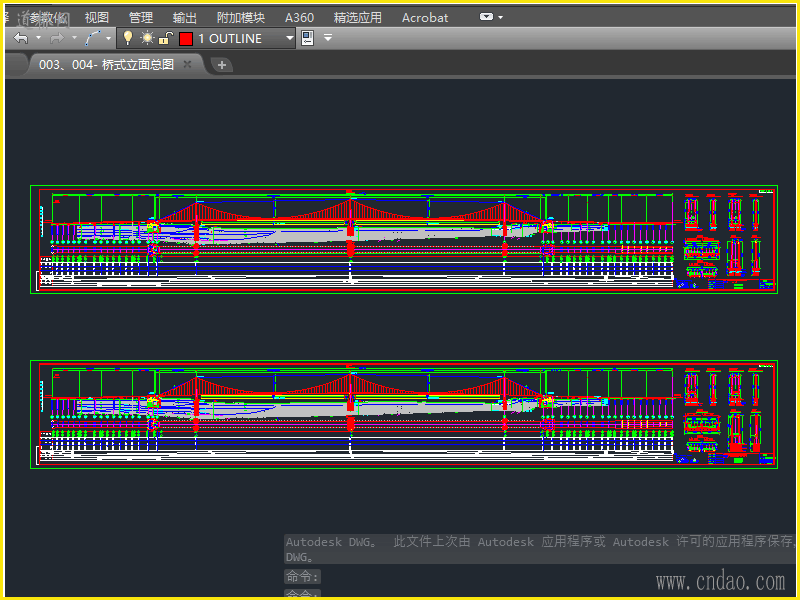The image size is (800, 600).
Task: Expand the quick access customize arrow
Action: pos(327,38)
